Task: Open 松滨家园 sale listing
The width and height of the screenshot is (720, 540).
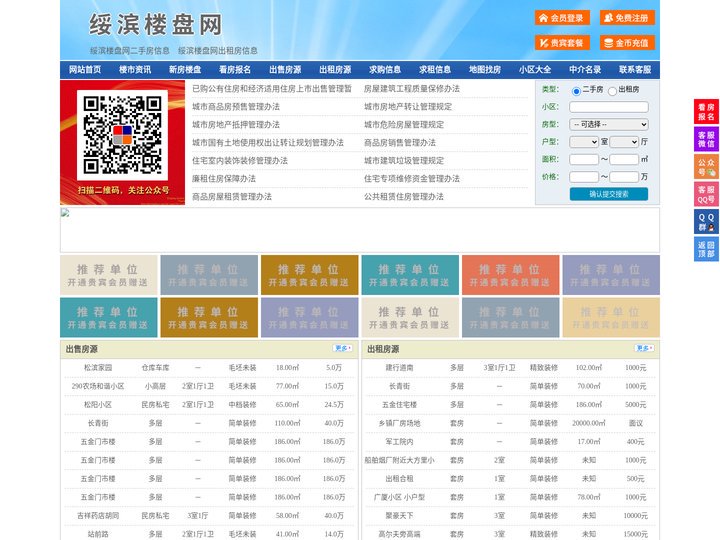Action: [x=98, y=368]
